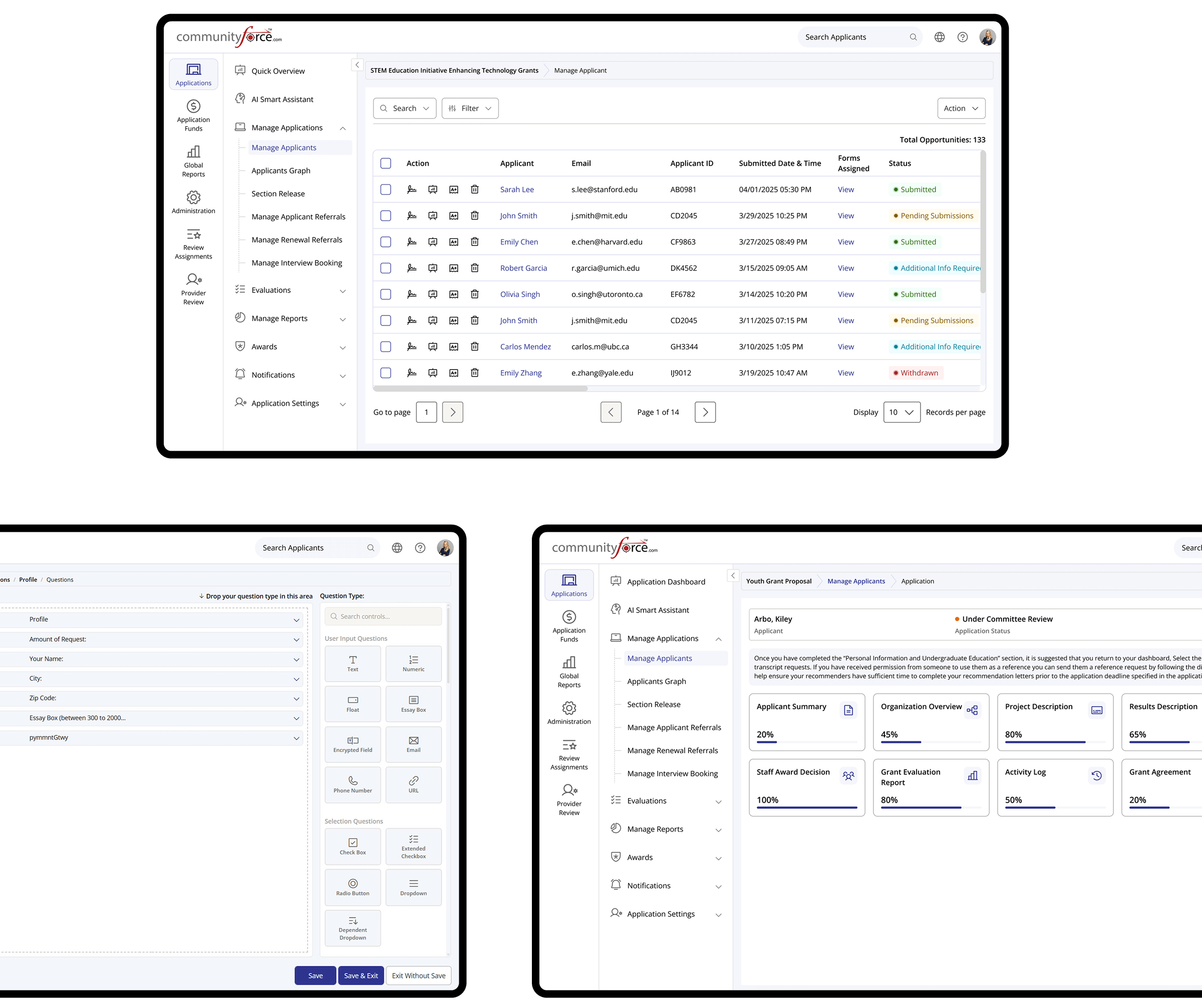1202x1008 pixels.
Task: Open Section Release in top-window menu
Action: pos(277,193)
